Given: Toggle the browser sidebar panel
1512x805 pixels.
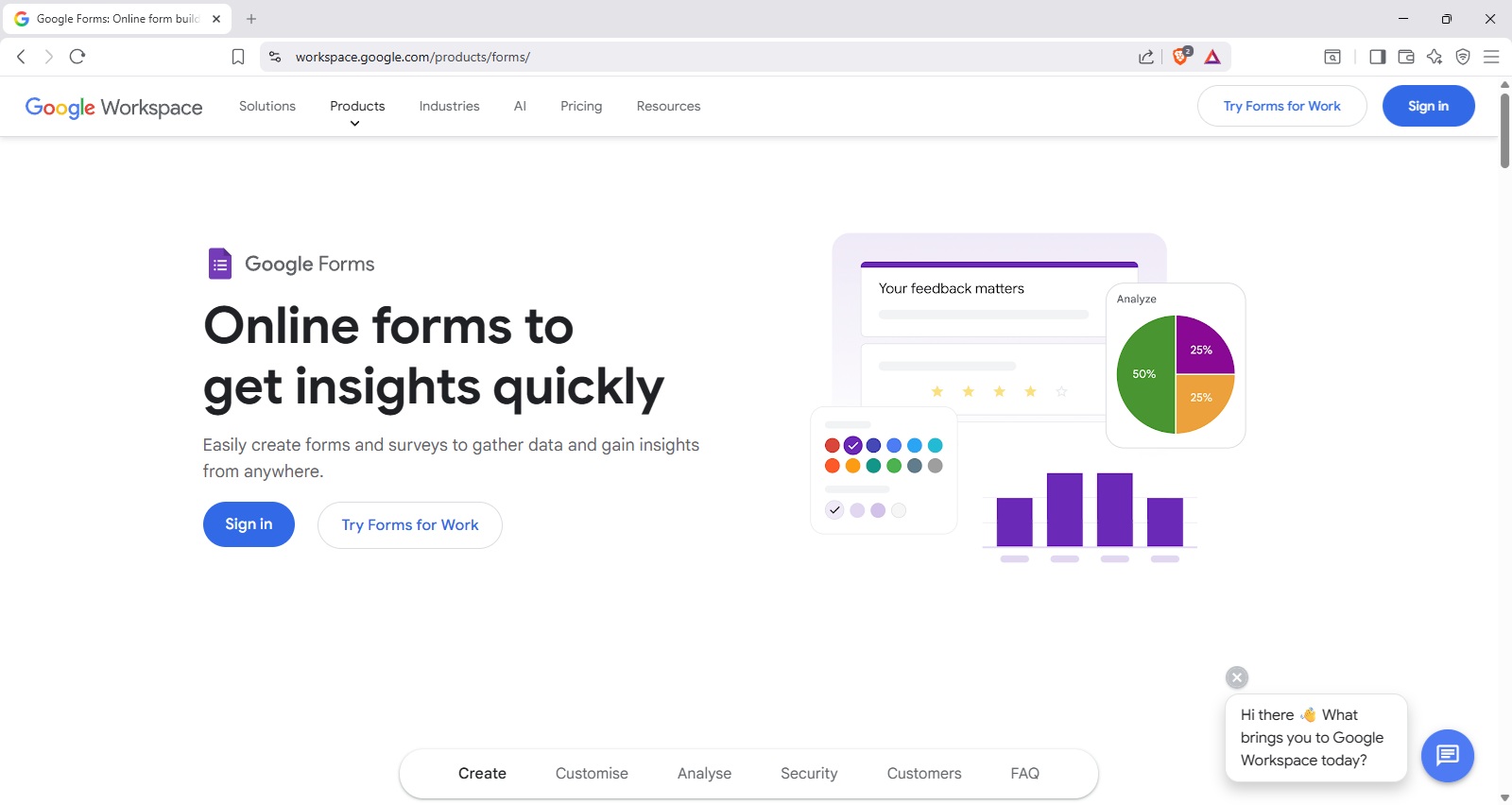Looking at the screenshot, I should point(1377,57).
